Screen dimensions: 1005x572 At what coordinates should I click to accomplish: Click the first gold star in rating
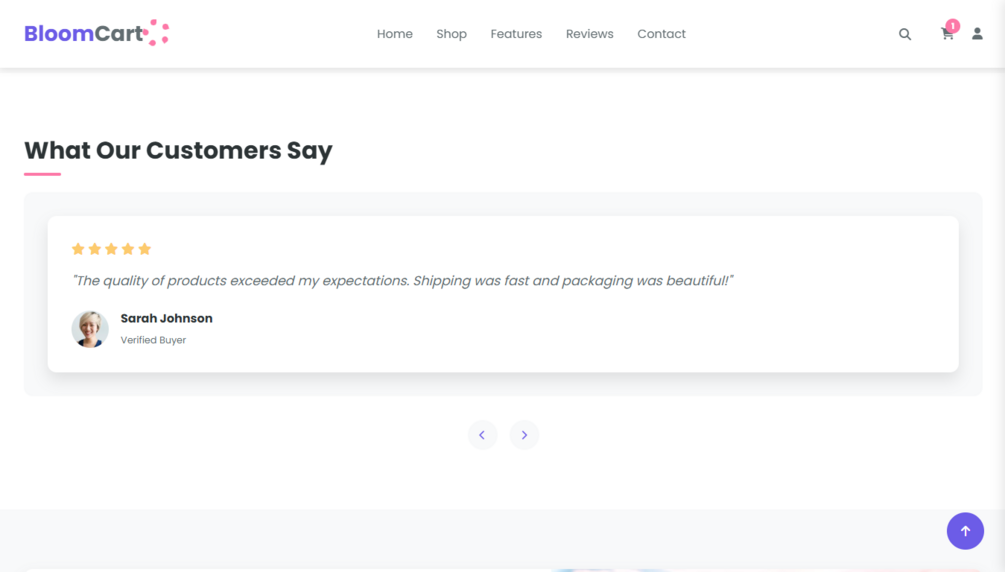point(78,249)
